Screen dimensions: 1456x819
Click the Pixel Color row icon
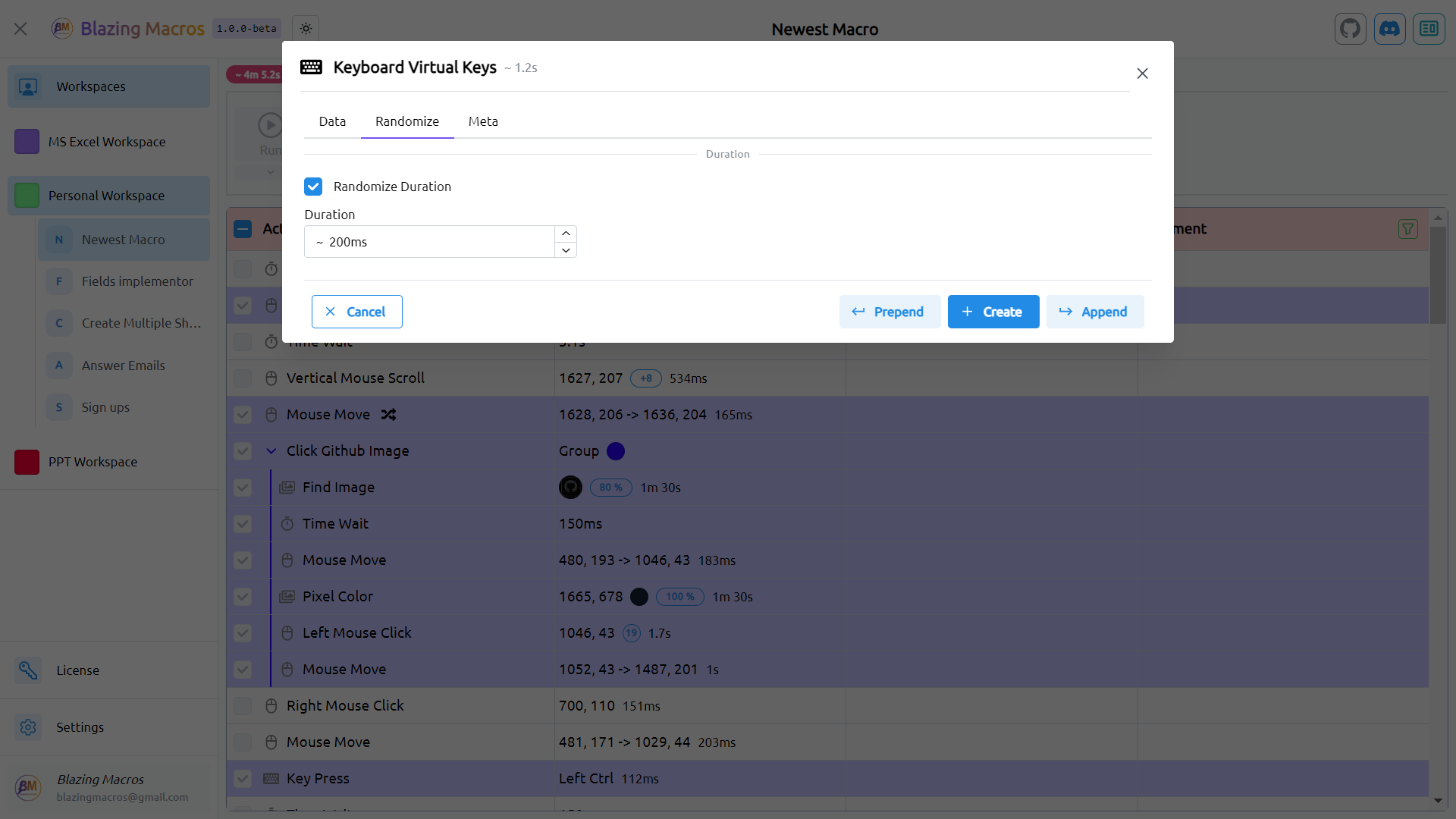287,597
